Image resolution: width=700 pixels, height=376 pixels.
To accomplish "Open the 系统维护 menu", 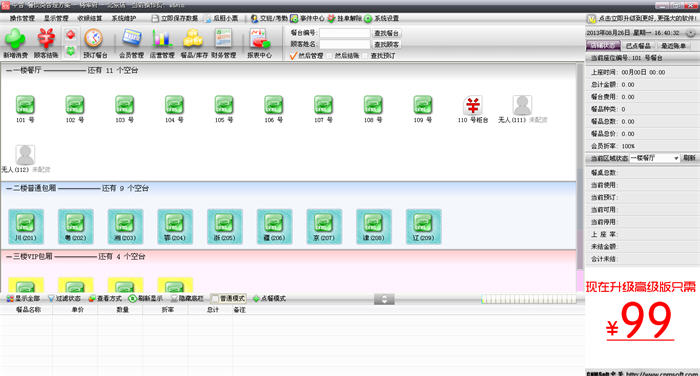I will [x=124, y=18].
